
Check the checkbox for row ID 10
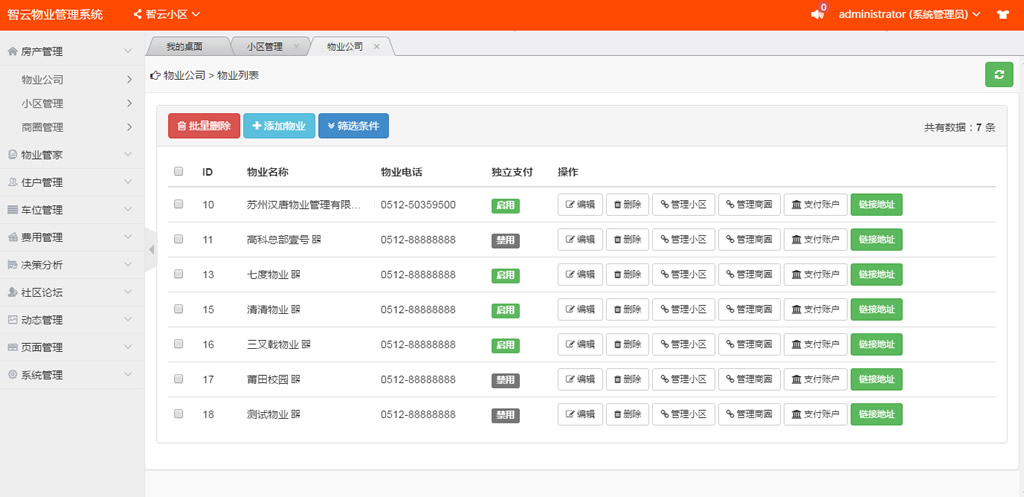coord(179,204)
